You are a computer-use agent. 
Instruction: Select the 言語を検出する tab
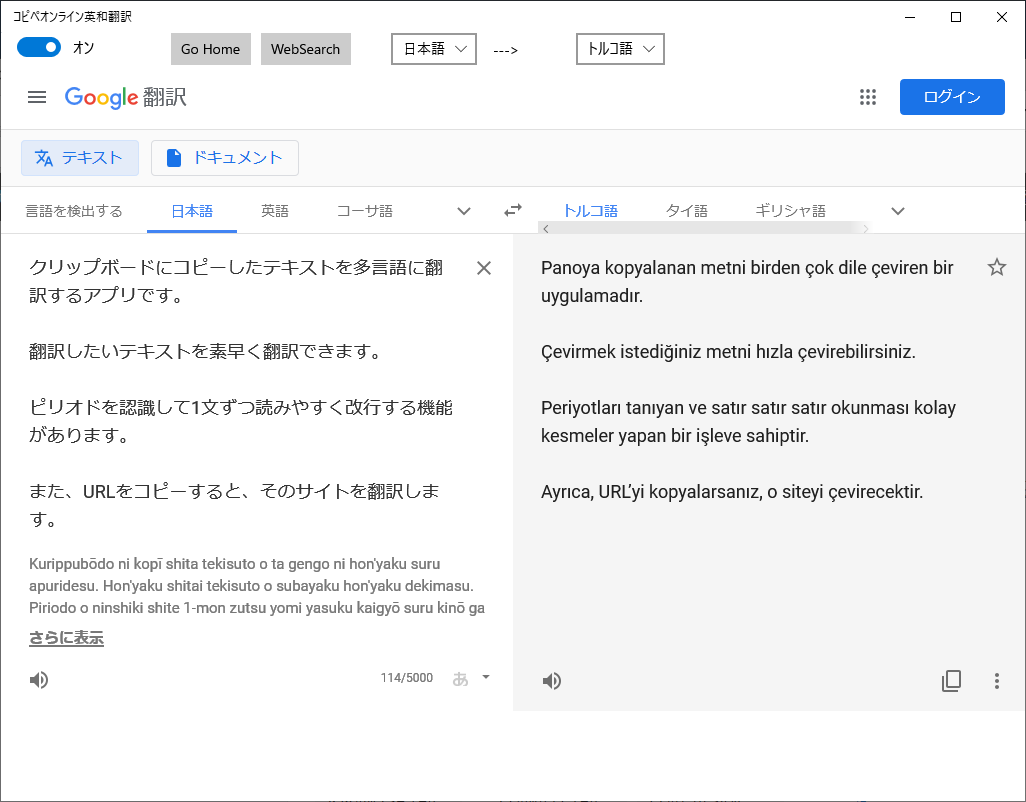tap(74, 211)
